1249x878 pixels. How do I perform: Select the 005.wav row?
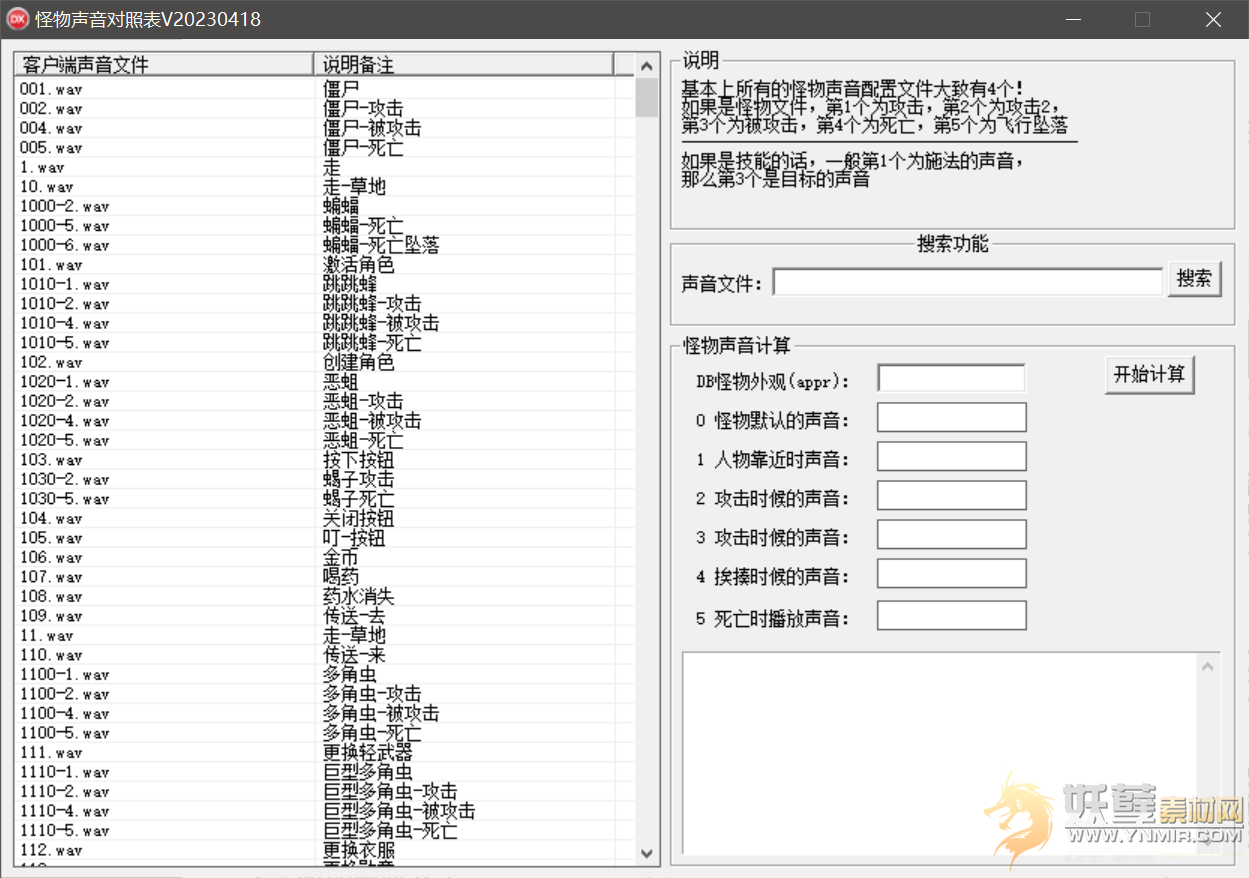(325, 147)
